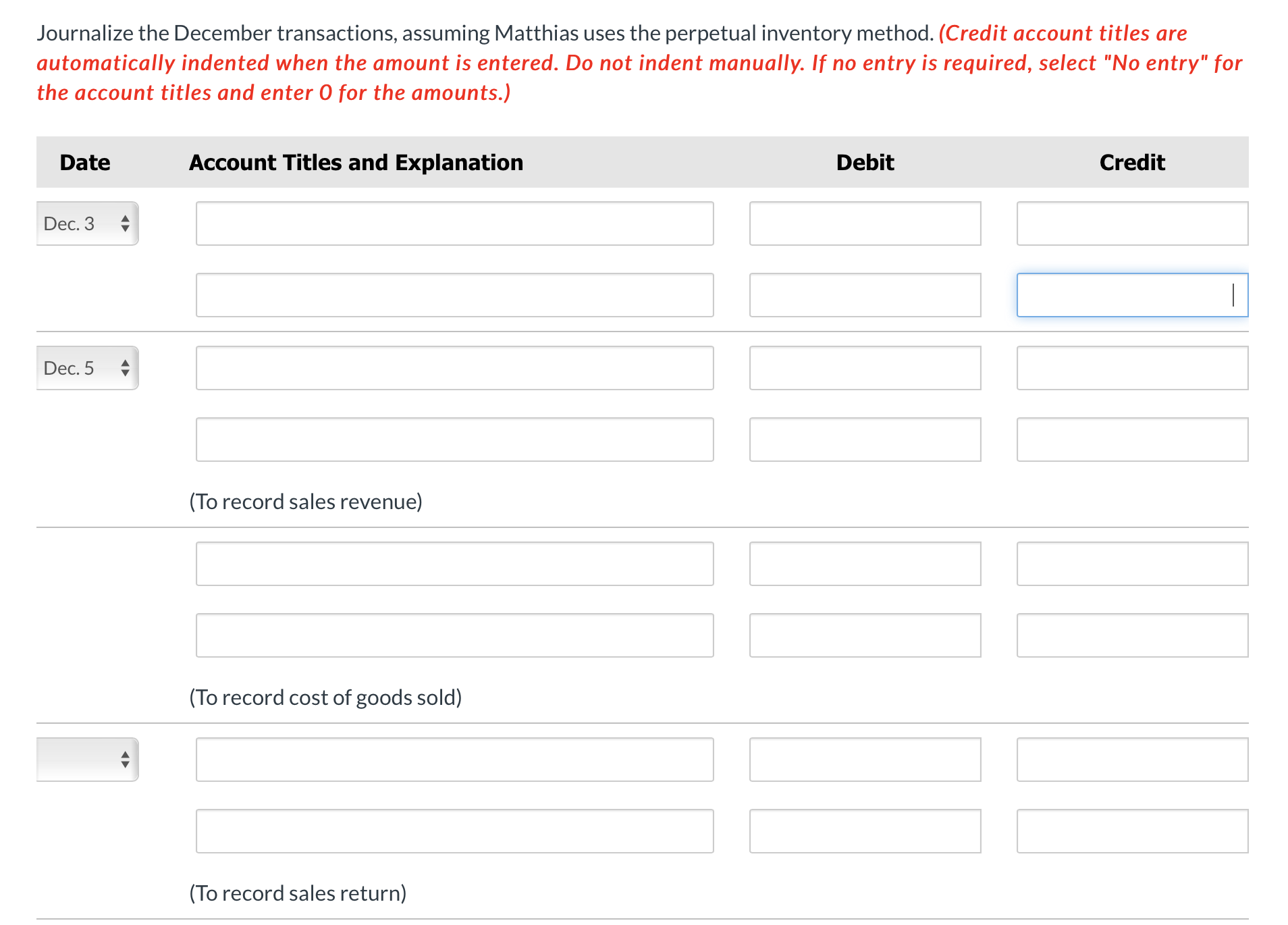Image resolution: width=1288 pixels, height=925 pixels.
Task: Click first credit field of sales return entry
Action: point(1132,760)
